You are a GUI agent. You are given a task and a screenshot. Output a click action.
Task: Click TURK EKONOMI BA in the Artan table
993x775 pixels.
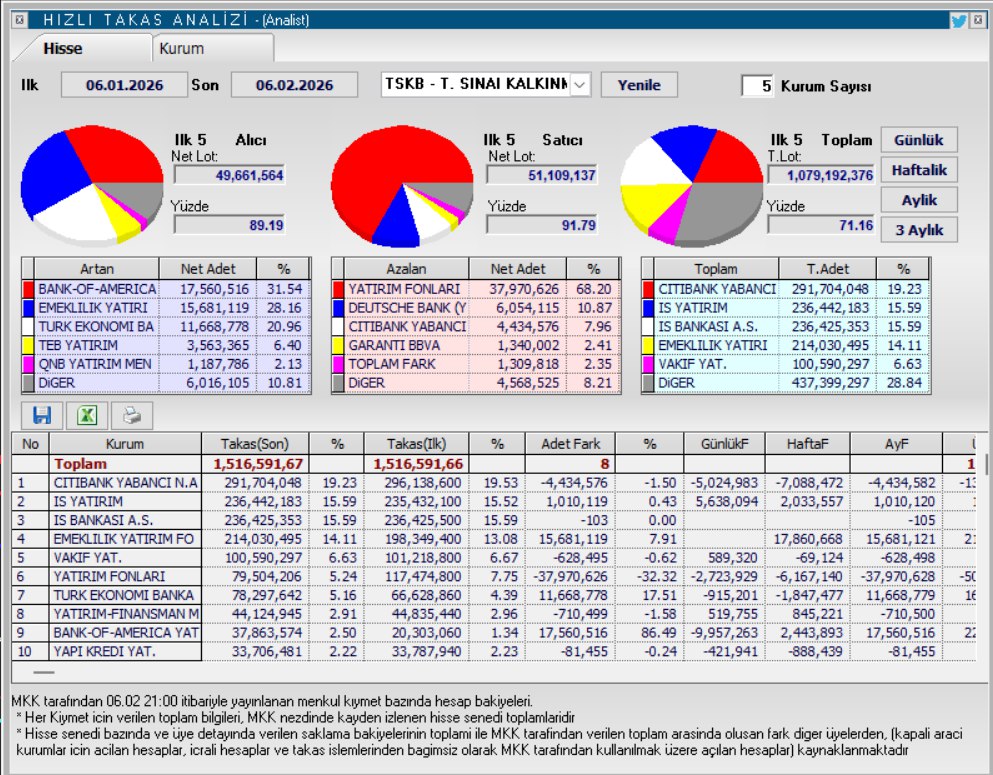pos(96,327)
